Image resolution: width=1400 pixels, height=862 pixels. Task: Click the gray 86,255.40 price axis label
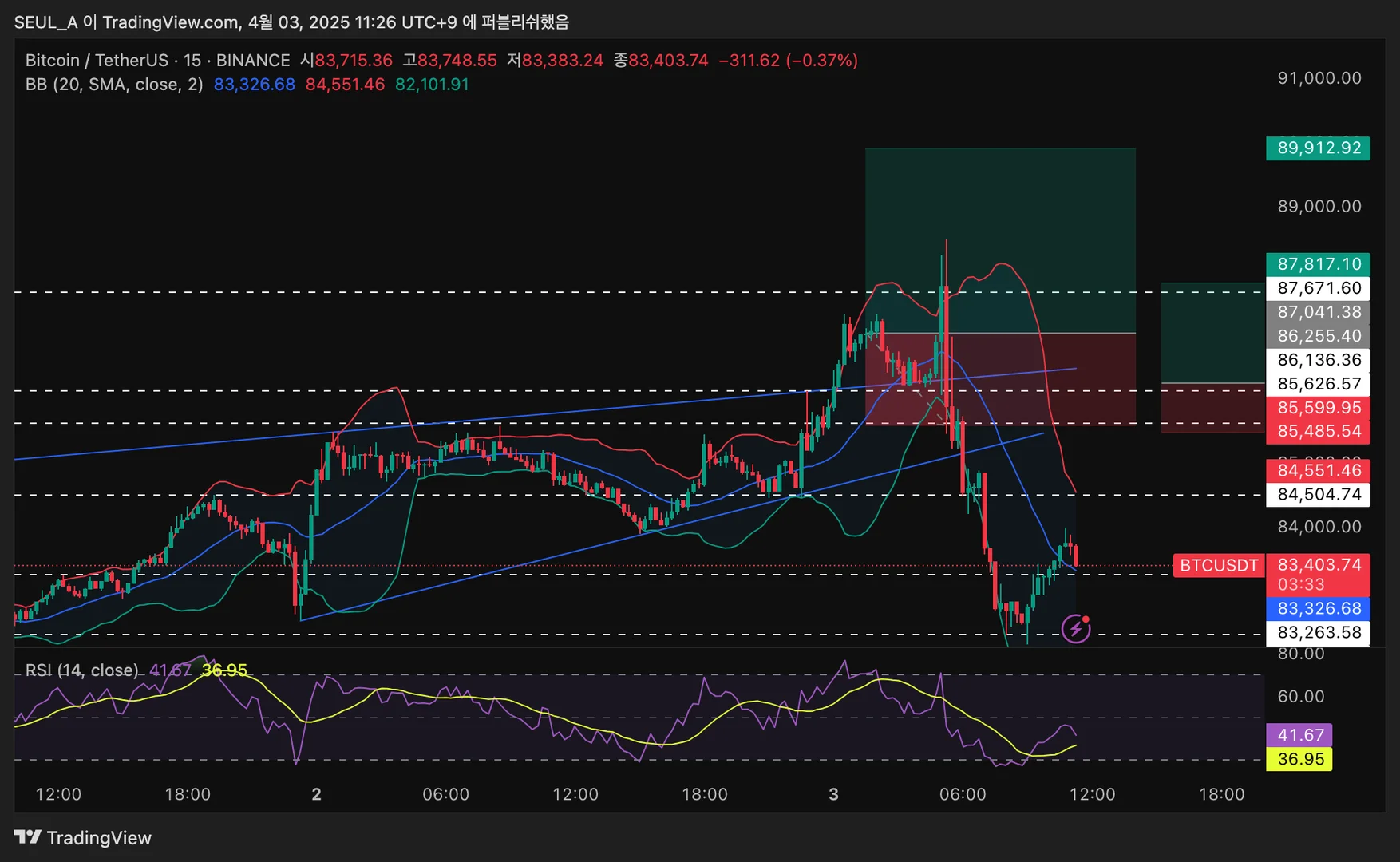point(1319,336)
